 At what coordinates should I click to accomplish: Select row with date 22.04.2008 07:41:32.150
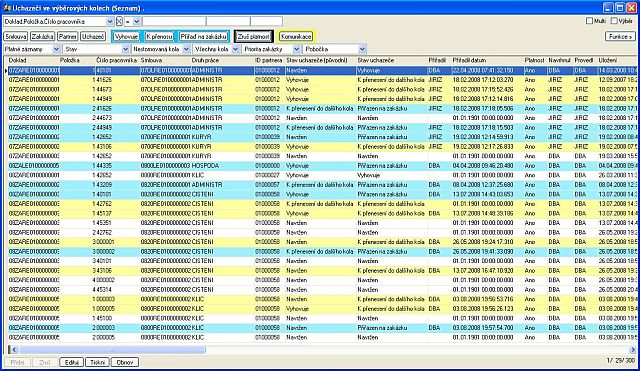pyautogui.click(x=322, y=70)
